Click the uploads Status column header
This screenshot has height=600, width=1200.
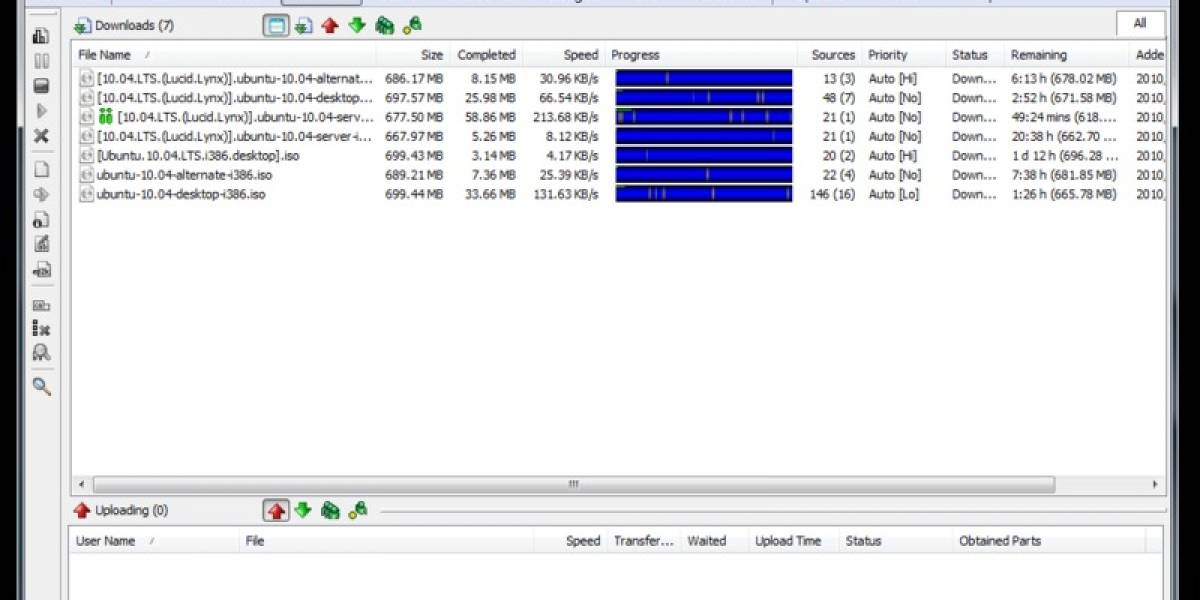point(895,541)
